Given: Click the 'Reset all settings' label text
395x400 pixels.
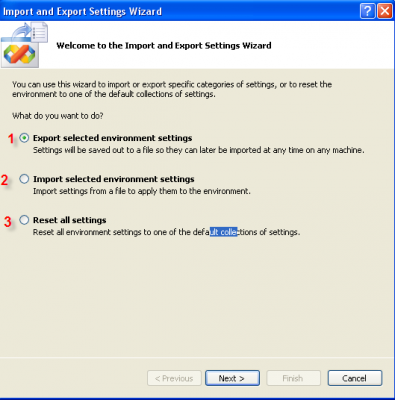Looking at the screenshot, I should [70, 220].
